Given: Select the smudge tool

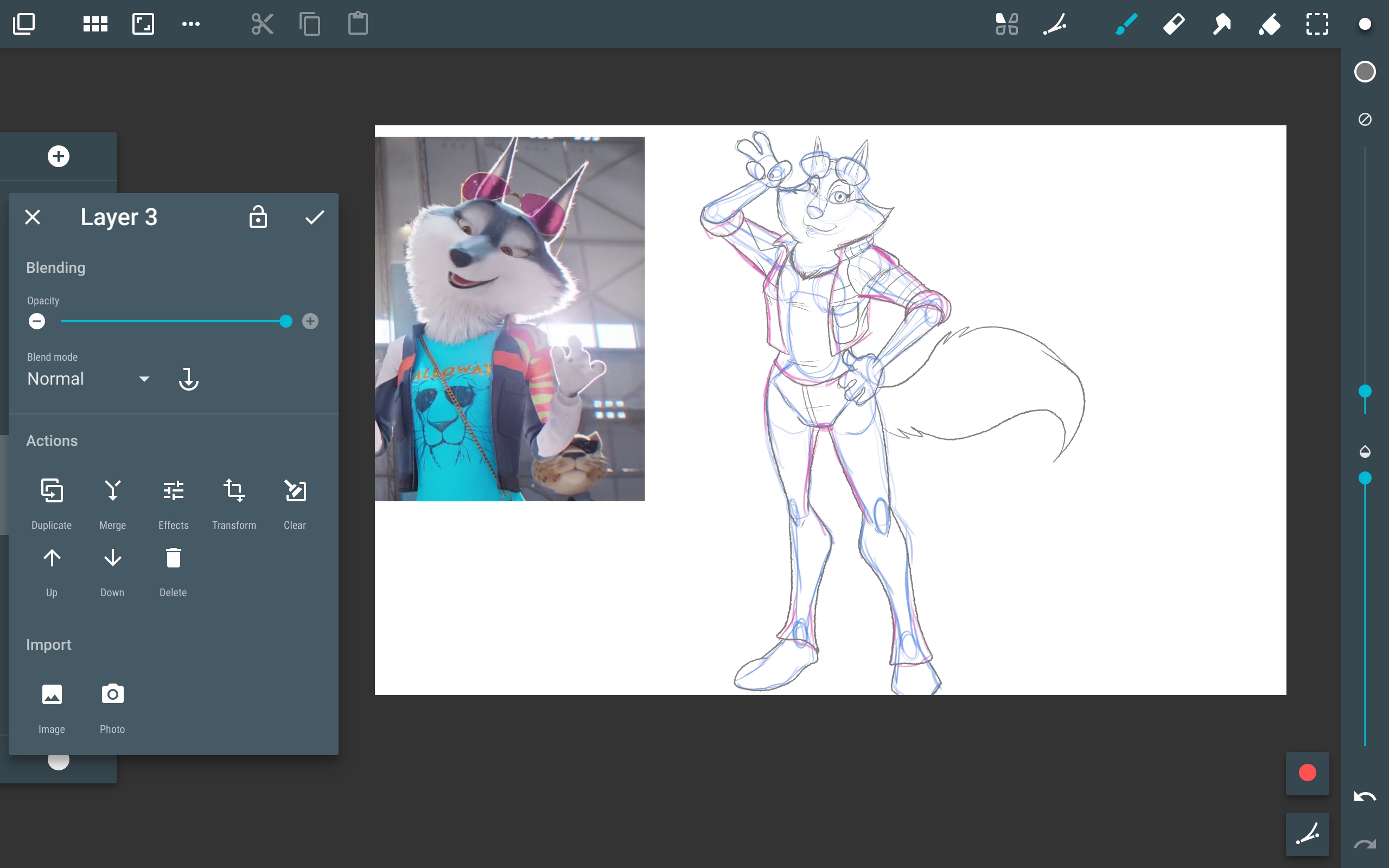Looking at the screenshot, I should point(1221,24).
